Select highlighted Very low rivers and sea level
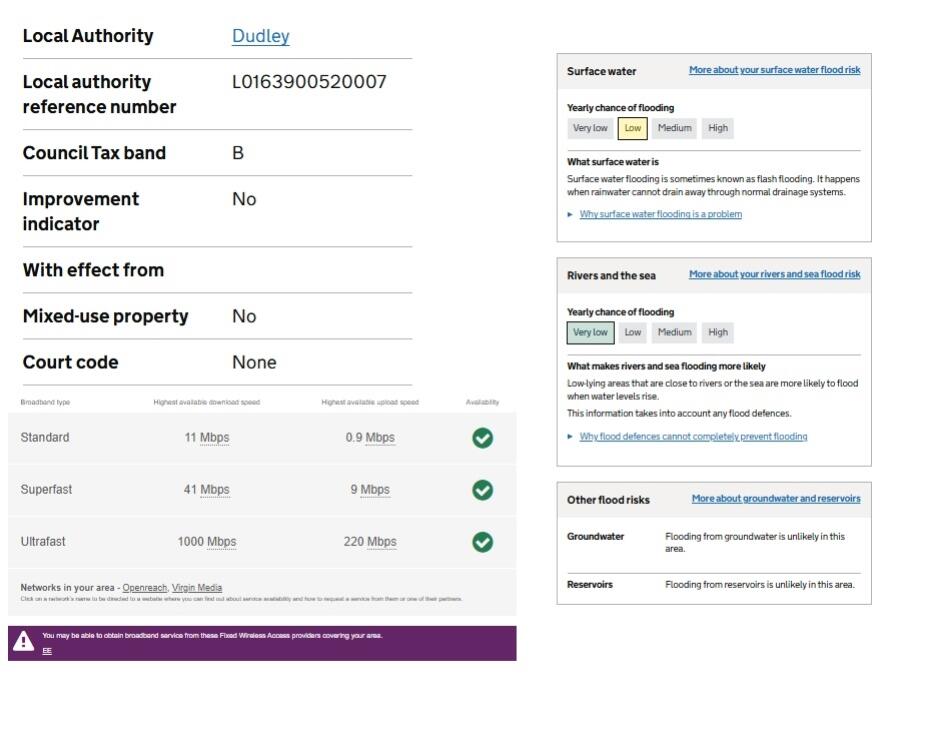 (590, 332)
